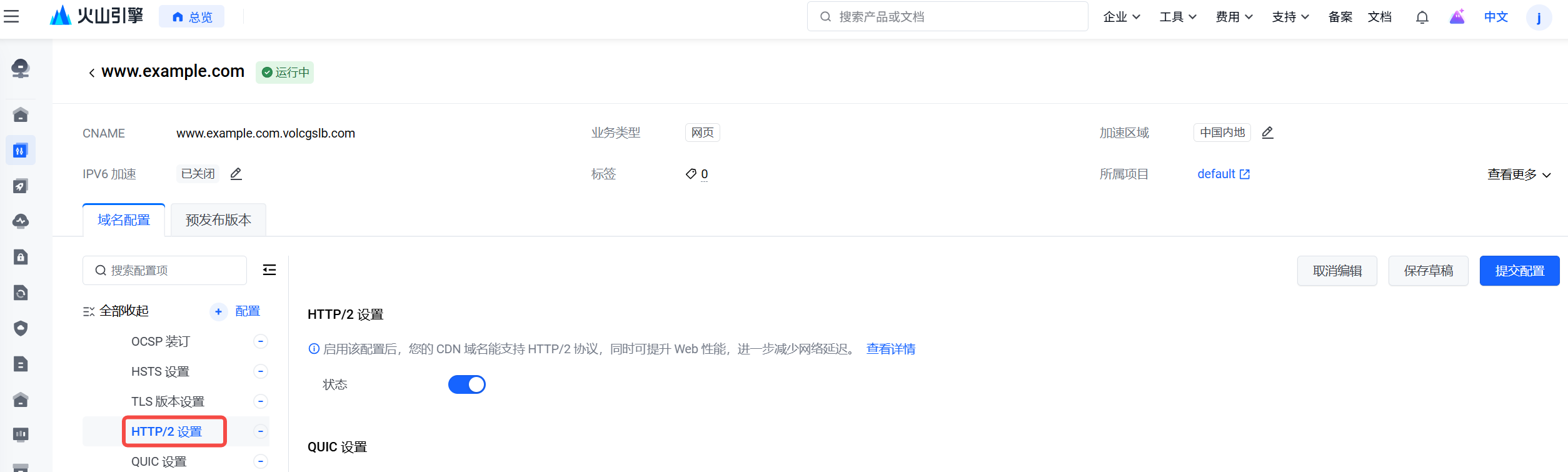Open the refresh document sidebar icon
Screen dimensions: 1568x472
[x=21, y=293]
